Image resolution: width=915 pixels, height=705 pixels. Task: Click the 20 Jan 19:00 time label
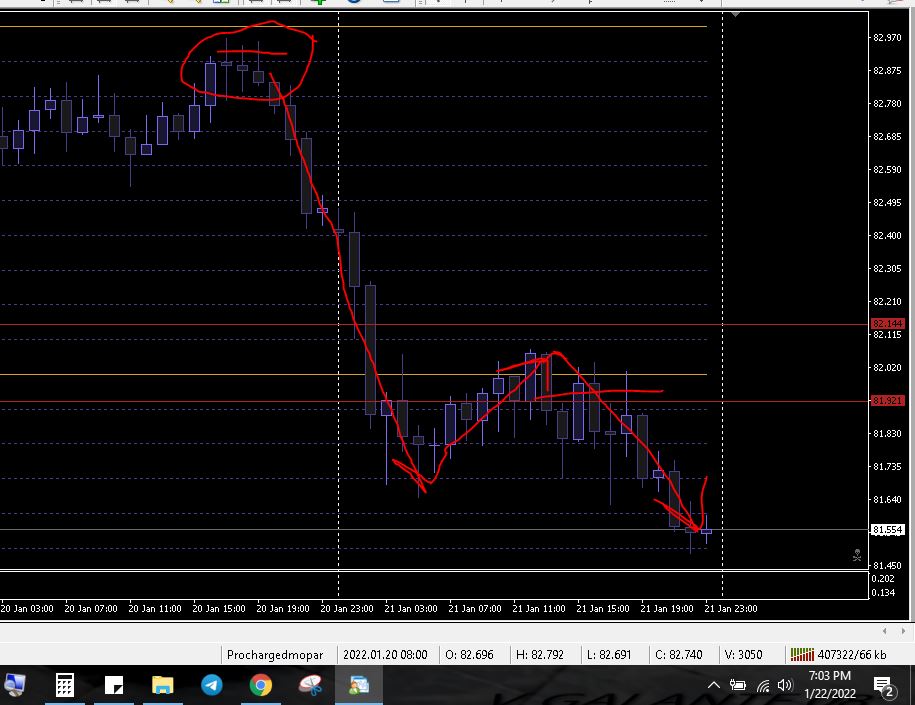pos(282,608)
